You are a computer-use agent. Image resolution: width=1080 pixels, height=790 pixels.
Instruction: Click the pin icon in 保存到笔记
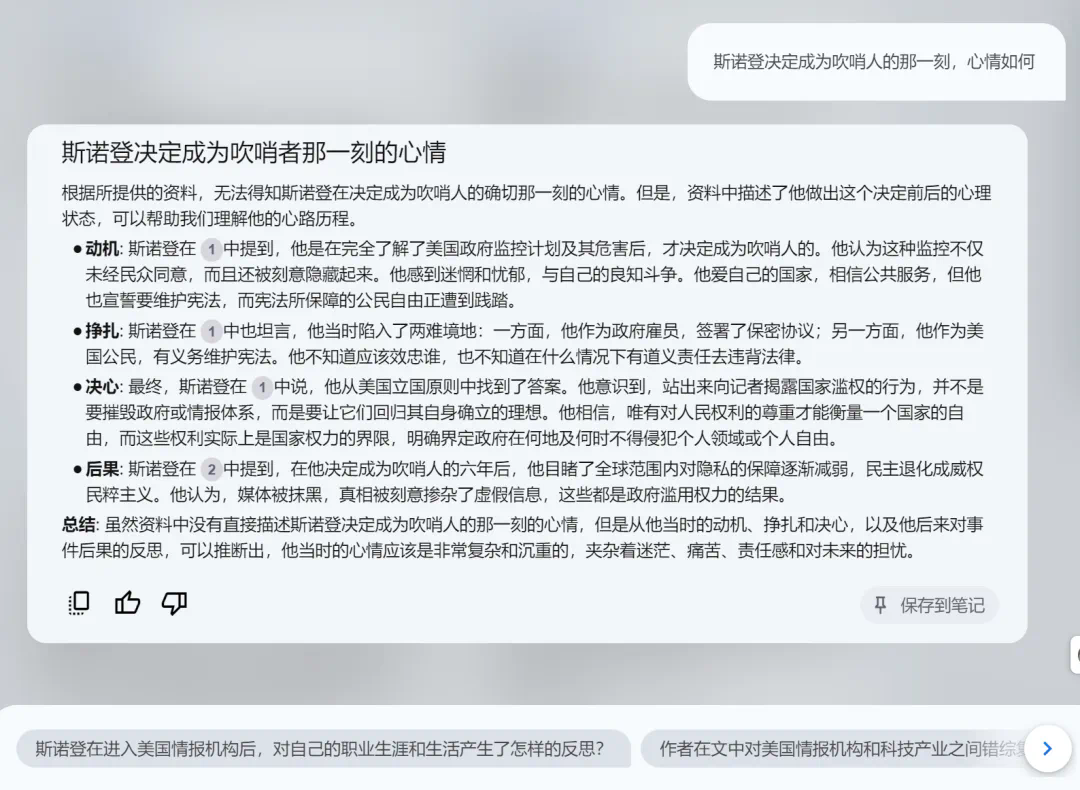point(880,605)
